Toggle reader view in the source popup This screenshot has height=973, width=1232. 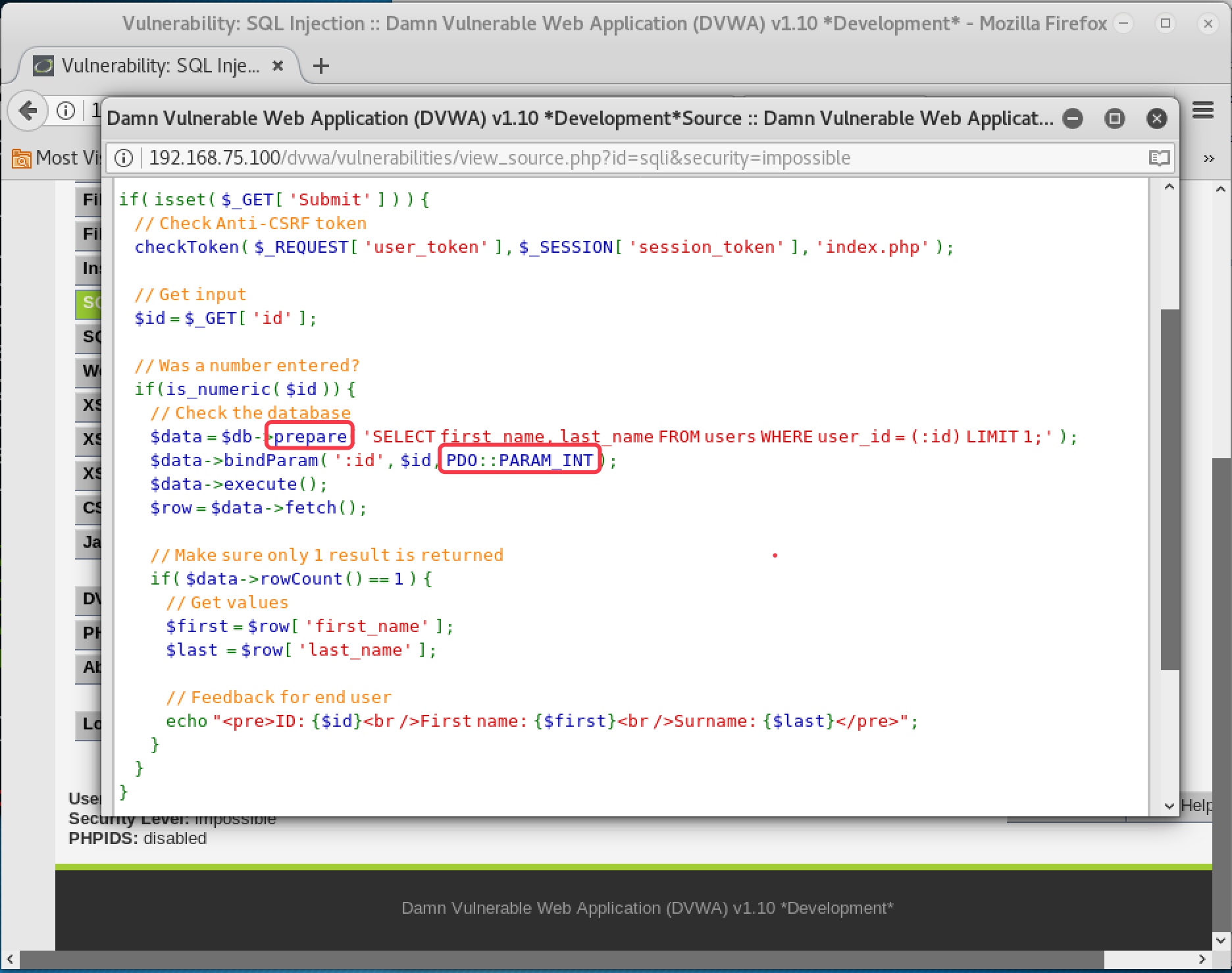click(1159, 158)
